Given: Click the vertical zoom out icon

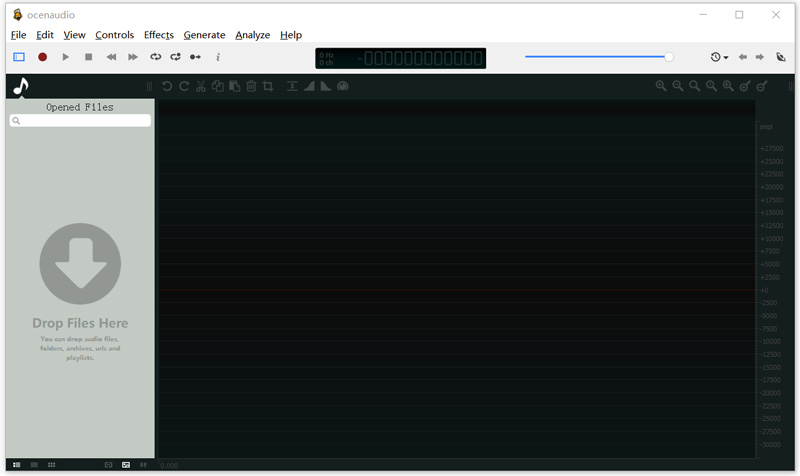Looking at the screenshot, I should click(762, 86).
